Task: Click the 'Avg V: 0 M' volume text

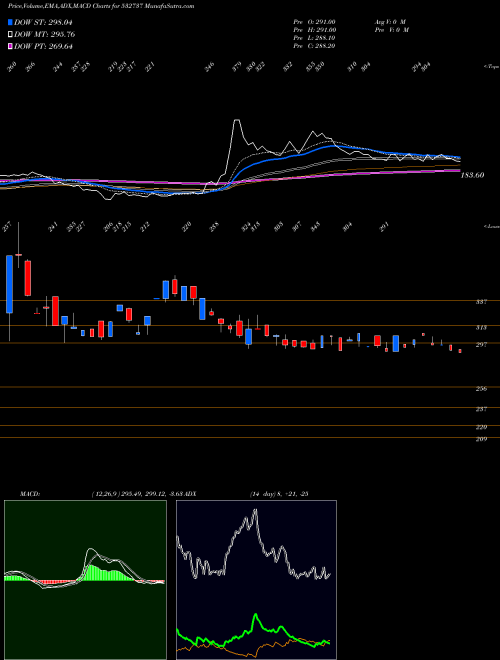Action: (389, 21)
